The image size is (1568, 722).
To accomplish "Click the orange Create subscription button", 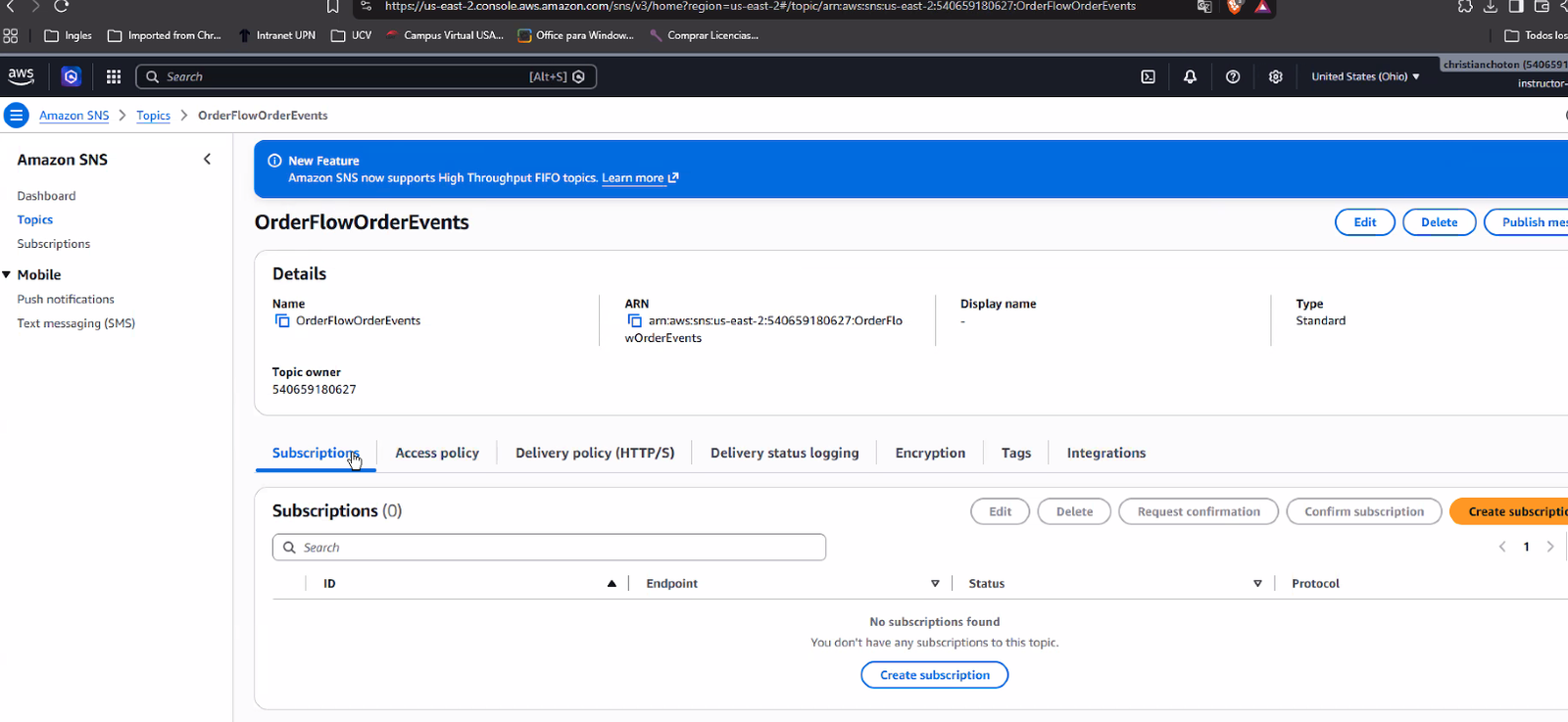I will (x=1509, y=511).
